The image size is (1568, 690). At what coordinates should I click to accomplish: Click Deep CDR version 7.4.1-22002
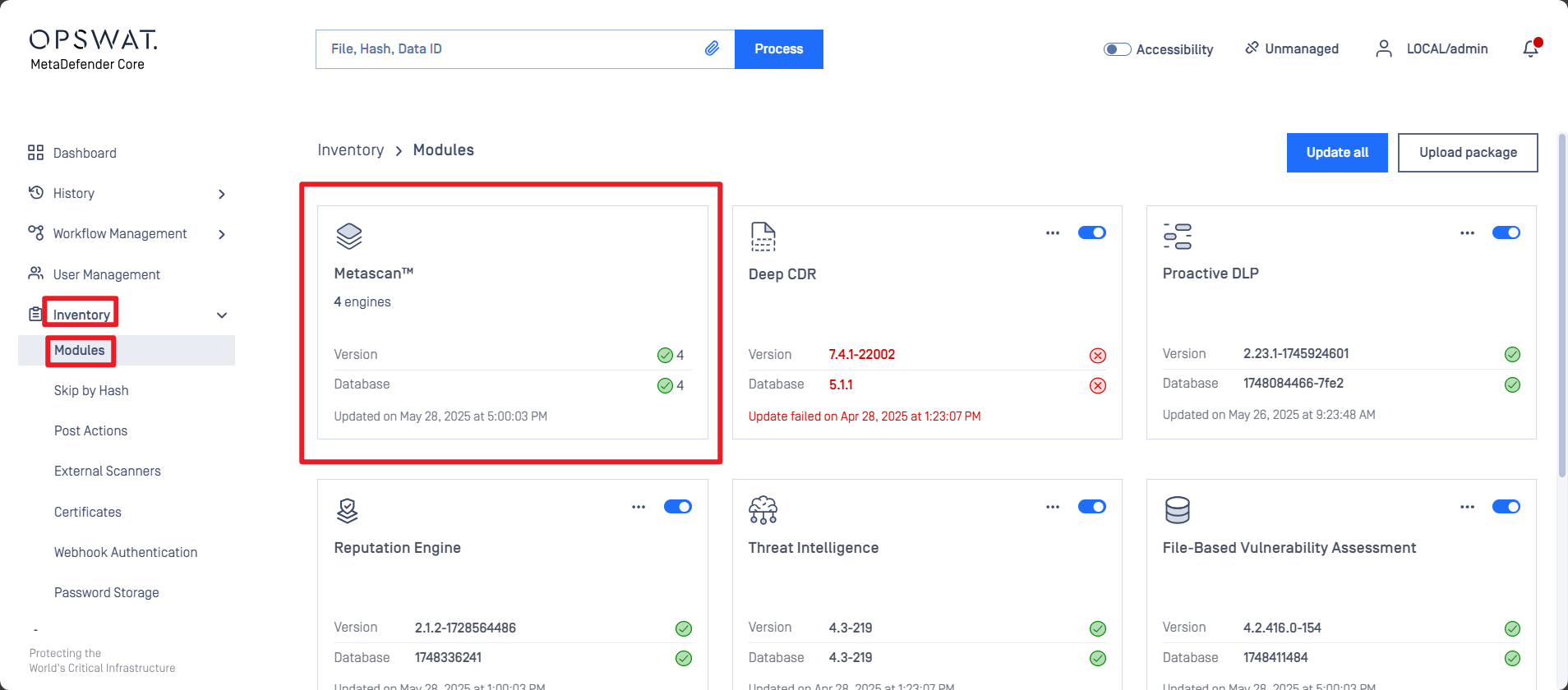point(862,354)
